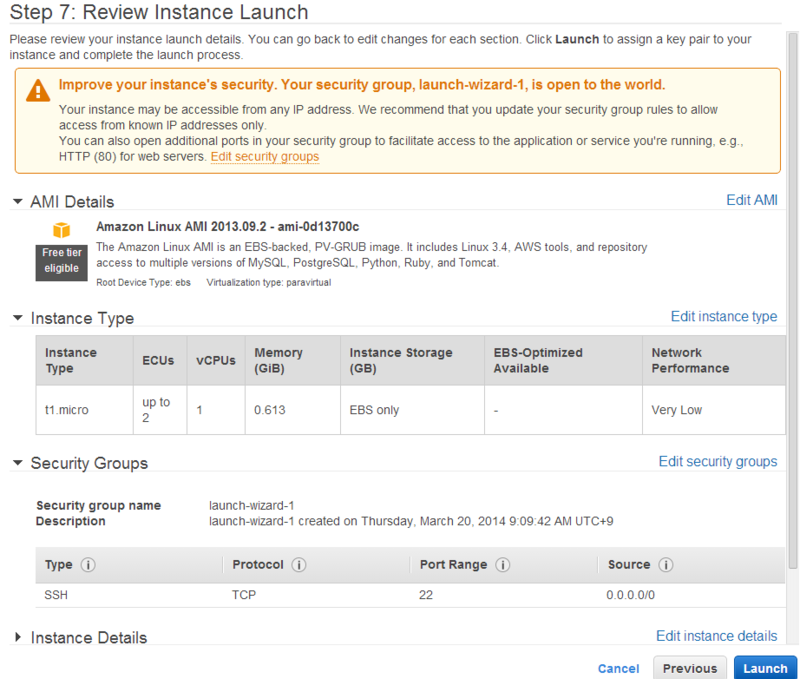Go back with the Previous button
Image resolution: width=800 pixels, height=679 pixels.
690,668
